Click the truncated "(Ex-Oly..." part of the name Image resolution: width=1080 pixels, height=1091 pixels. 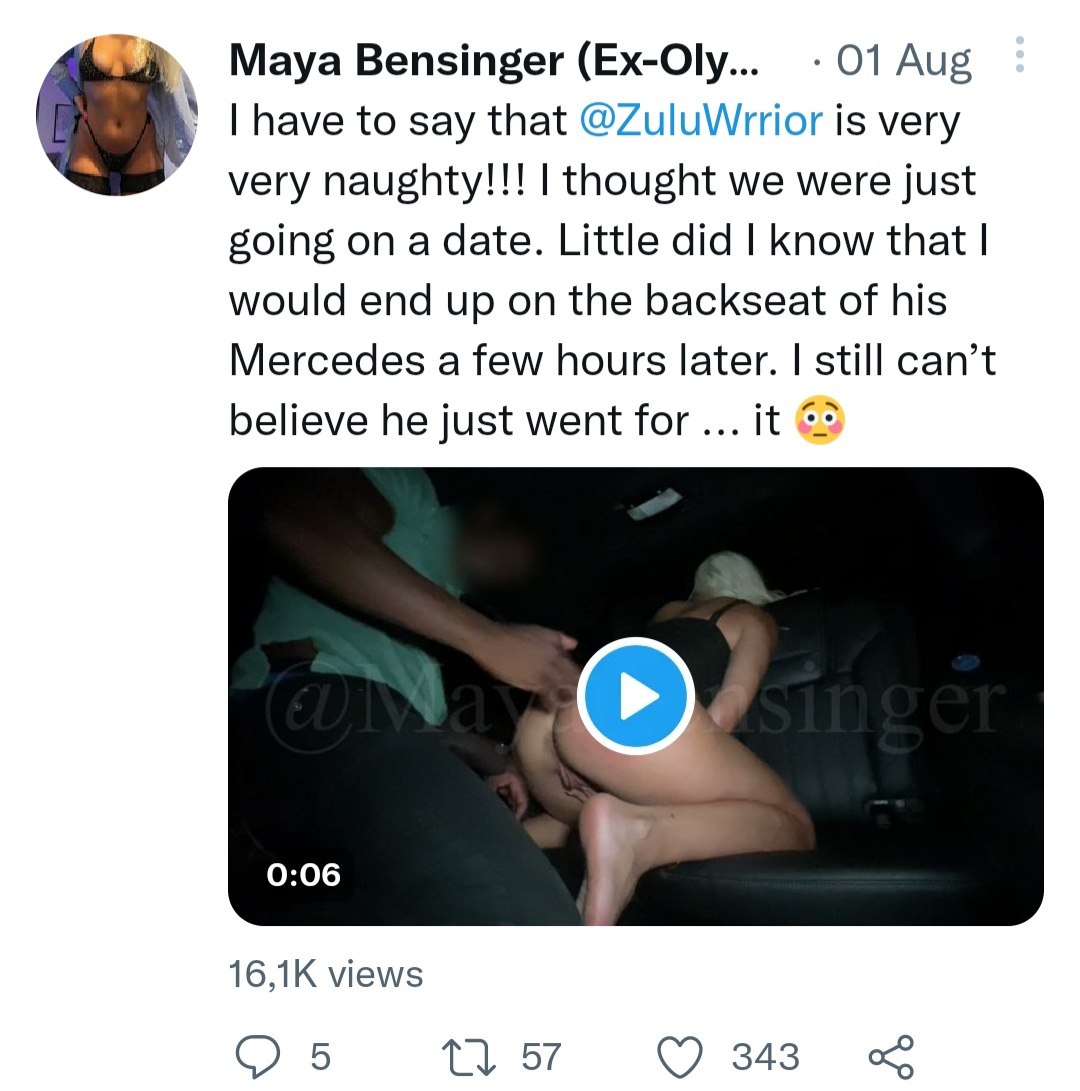pos(669,62)
